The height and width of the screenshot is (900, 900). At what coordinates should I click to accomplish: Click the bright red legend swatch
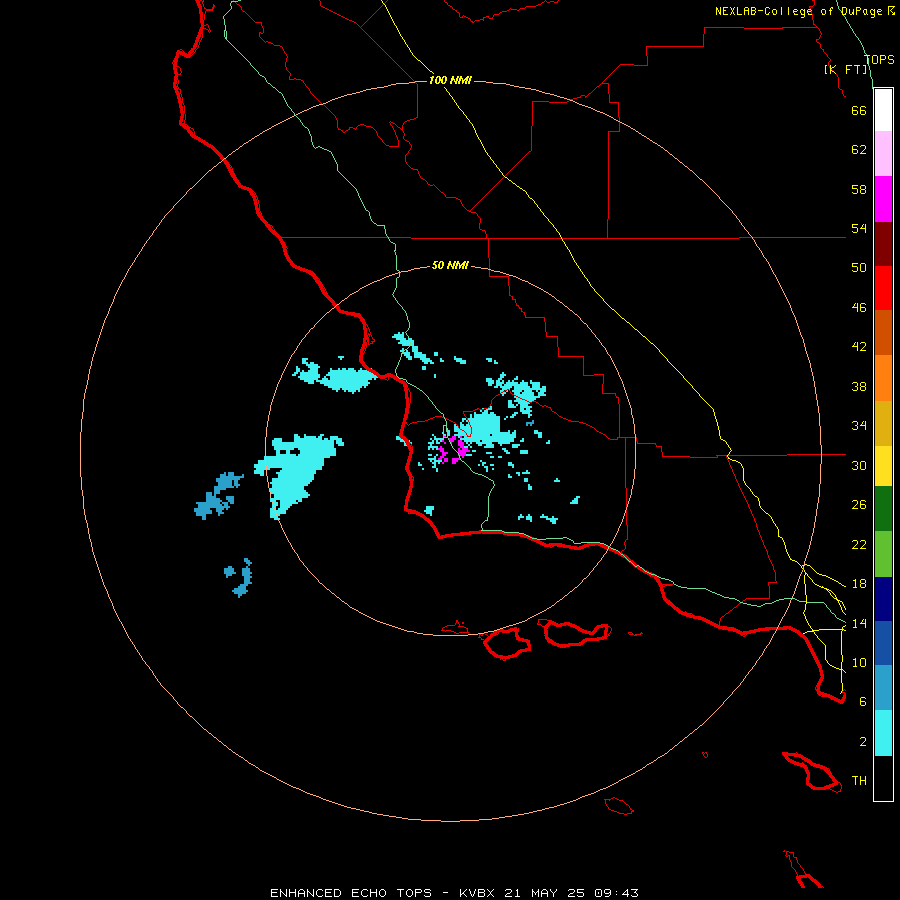(x=883, y=288)
